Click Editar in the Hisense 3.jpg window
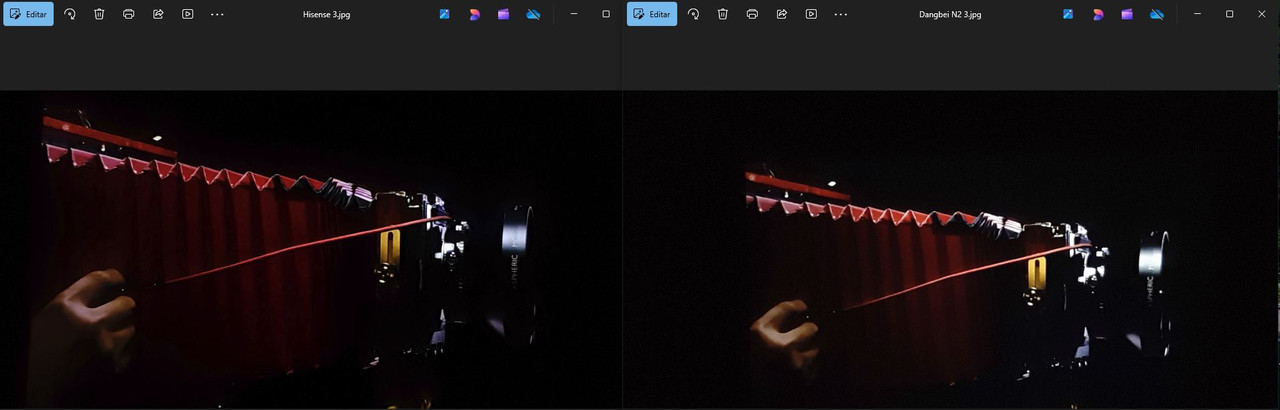 [x=28, y=14]
